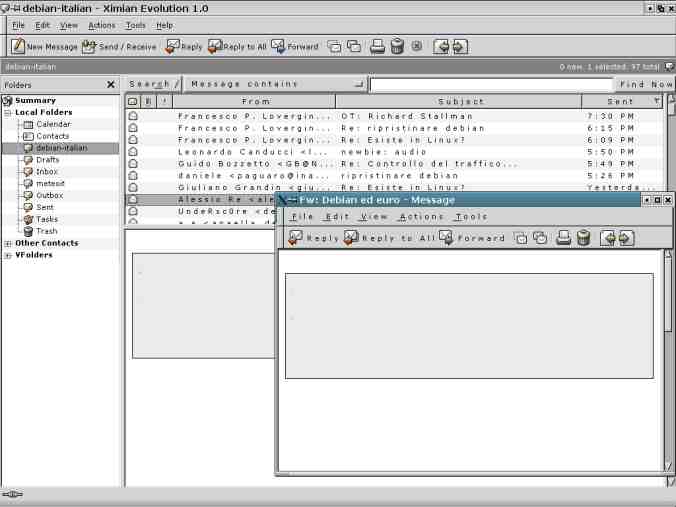Select the Calendar folder

53,124
